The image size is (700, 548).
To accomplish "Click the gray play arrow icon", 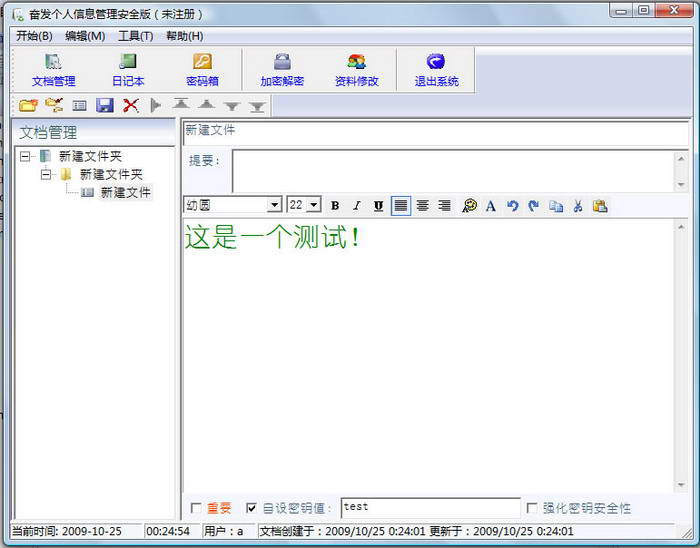I will (x=155, y=106).
